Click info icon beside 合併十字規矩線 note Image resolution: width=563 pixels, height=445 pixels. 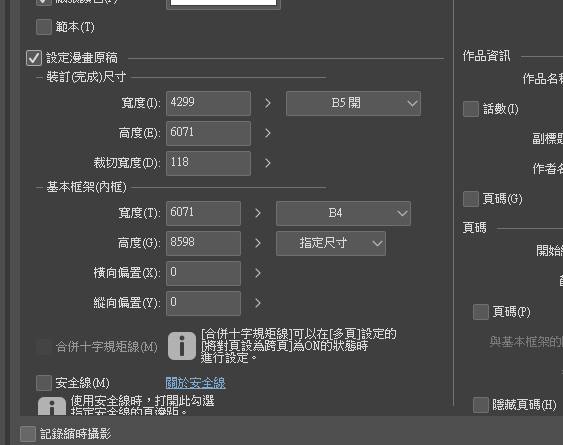point(182,346)
